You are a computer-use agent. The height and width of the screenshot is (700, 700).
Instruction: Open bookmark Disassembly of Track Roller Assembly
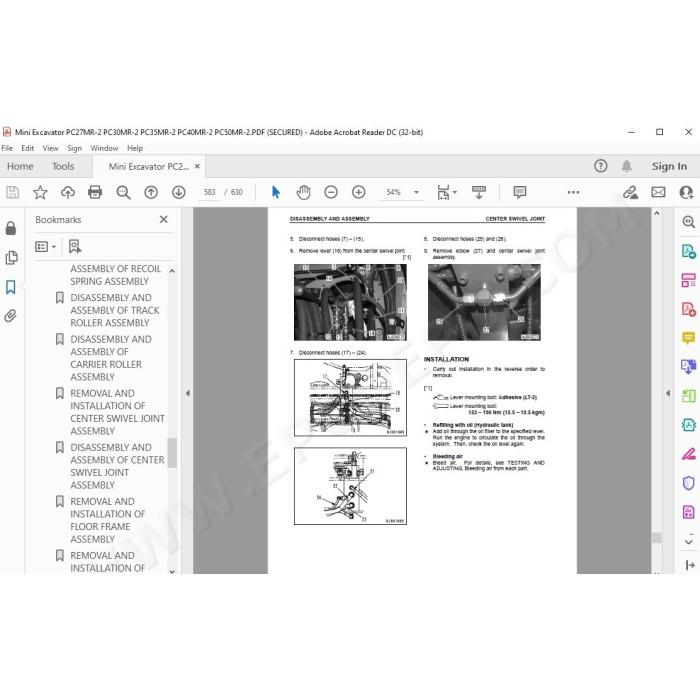pyautogui.click(x=115, y=310)
